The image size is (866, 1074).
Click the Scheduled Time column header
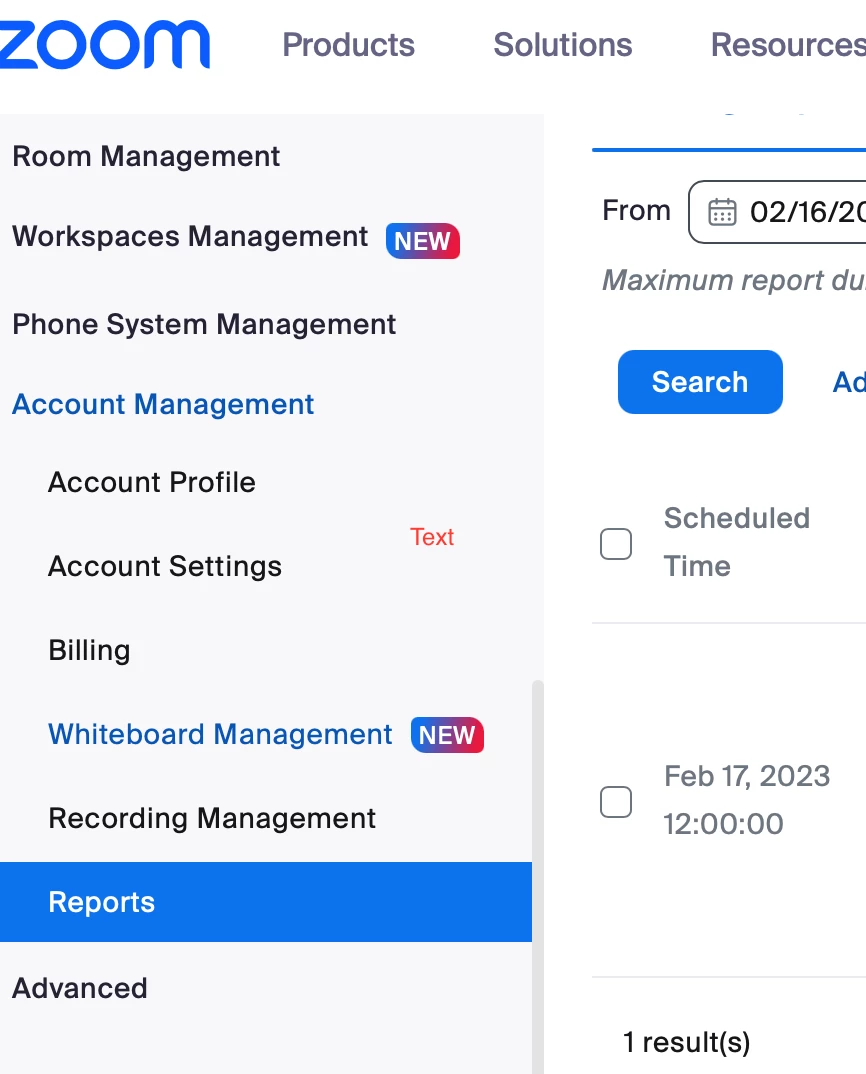(737, 542)
